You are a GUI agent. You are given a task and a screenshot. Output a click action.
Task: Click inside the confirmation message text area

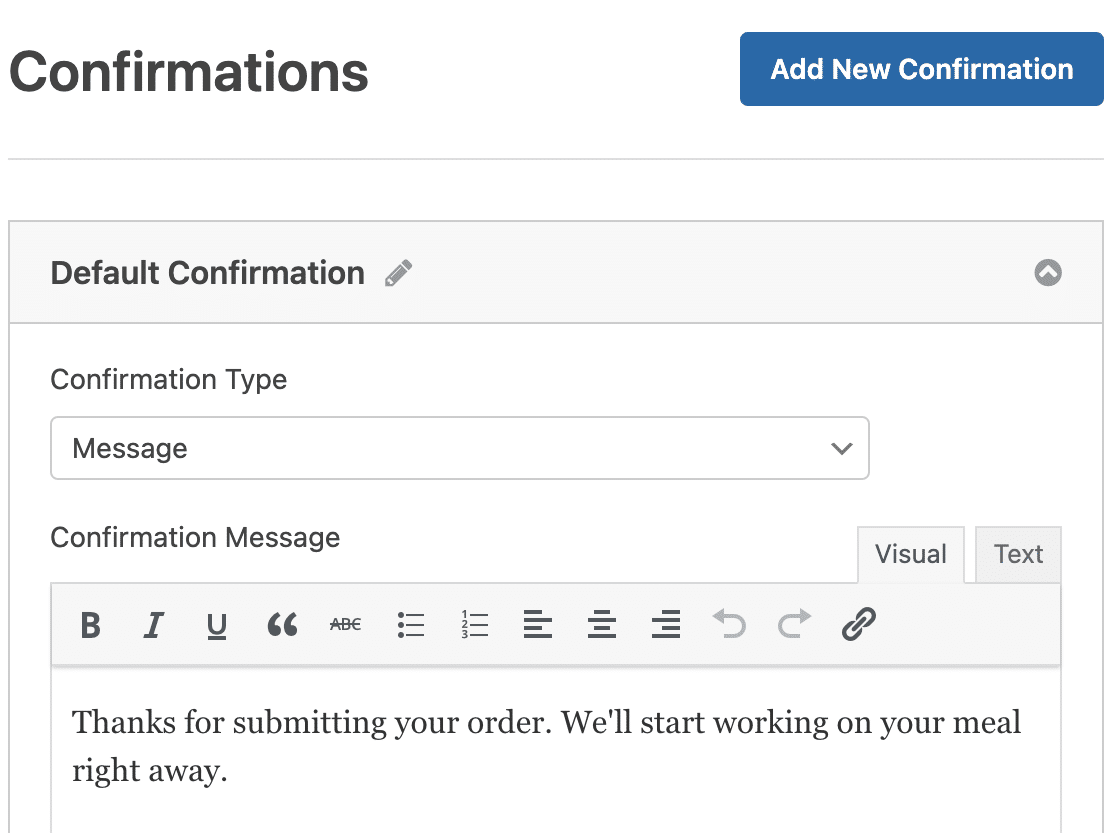pos(556,750)
